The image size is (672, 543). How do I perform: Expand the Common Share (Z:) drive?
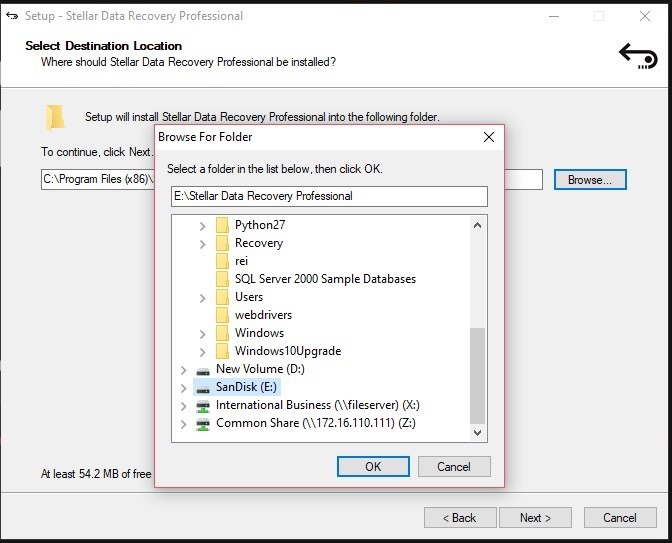(183, 424)
